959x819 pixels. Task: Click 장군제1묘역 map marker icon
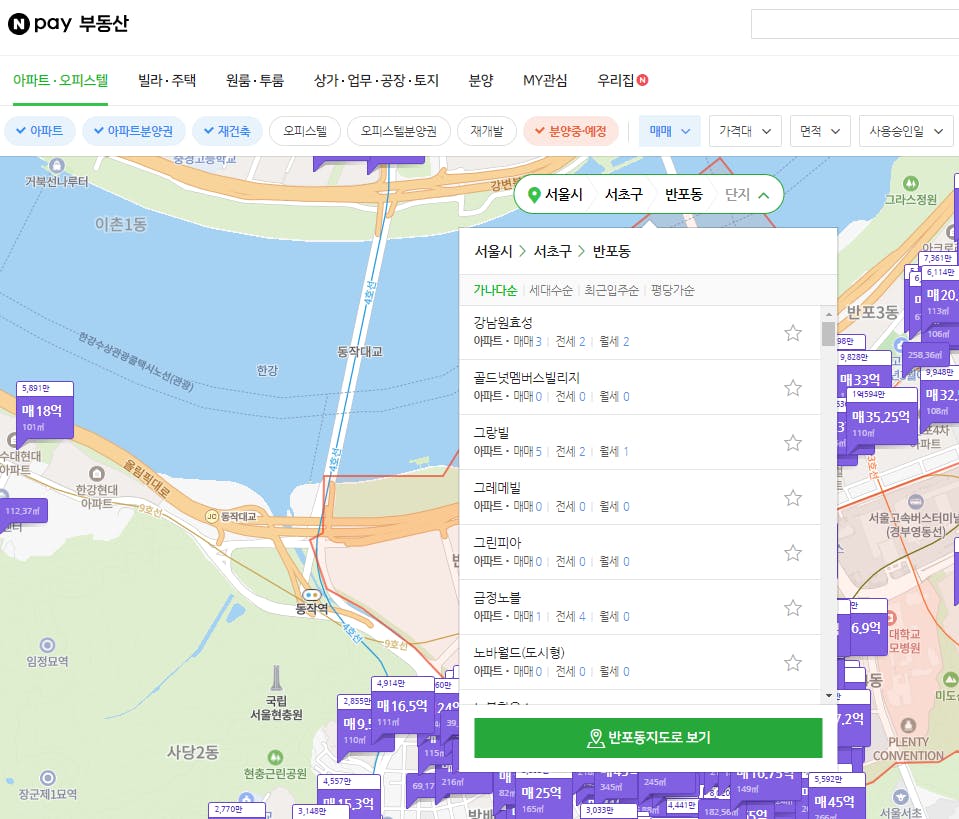click(x=48, y=778)
